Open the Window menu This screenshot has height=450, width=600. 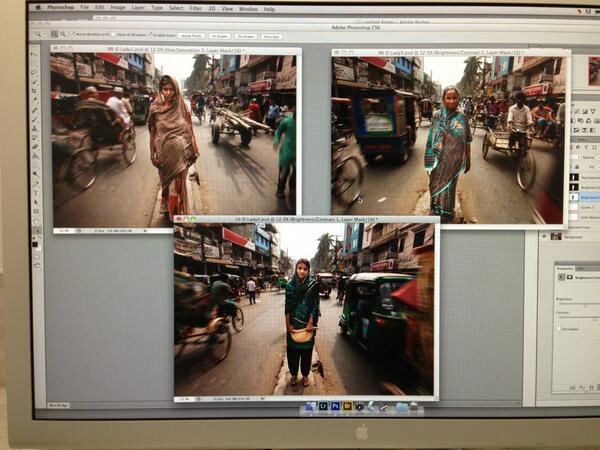248,8
